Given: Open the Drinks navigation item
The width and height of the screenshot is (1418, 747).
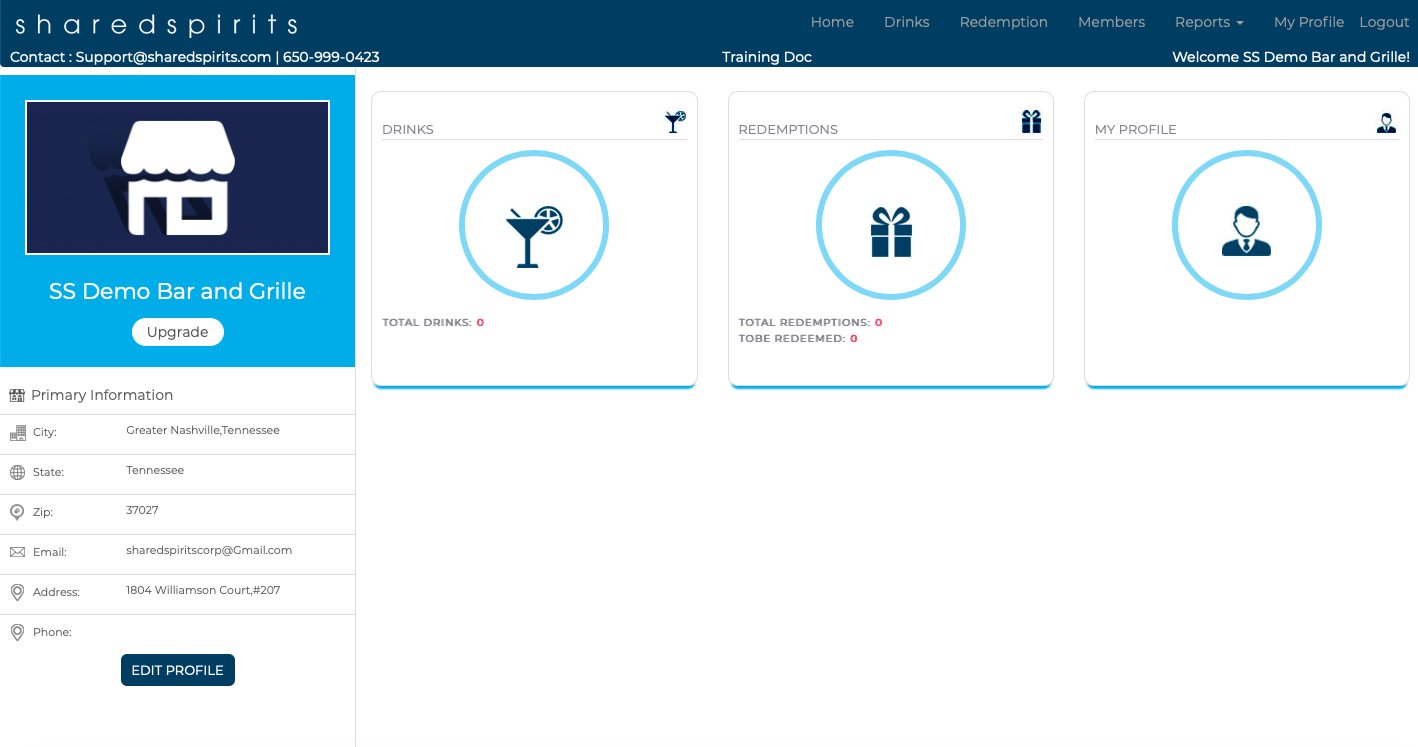Looking at the screenshot, I should (907, 22).
